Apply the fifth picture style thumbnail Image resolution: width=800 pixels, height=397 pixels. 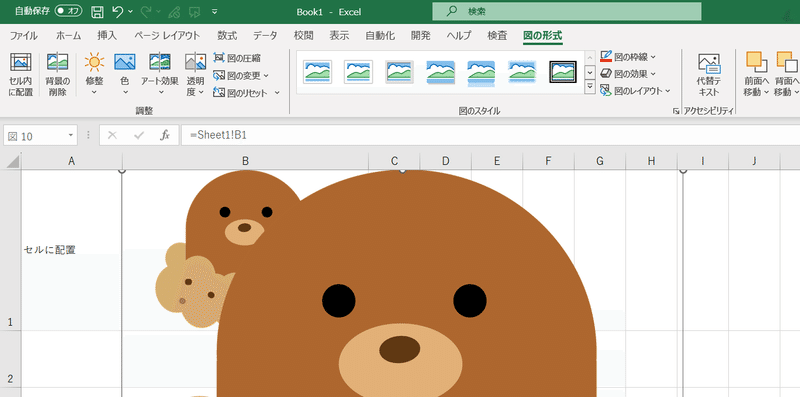tap(481, 72)
